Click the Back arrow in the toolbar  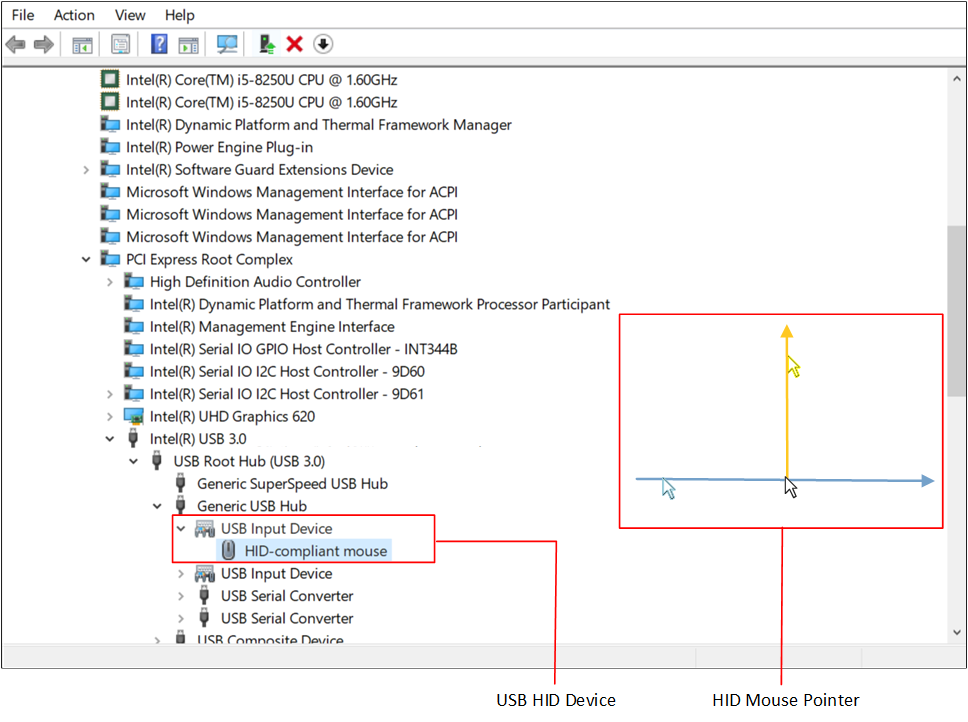(x=15, y=44)
